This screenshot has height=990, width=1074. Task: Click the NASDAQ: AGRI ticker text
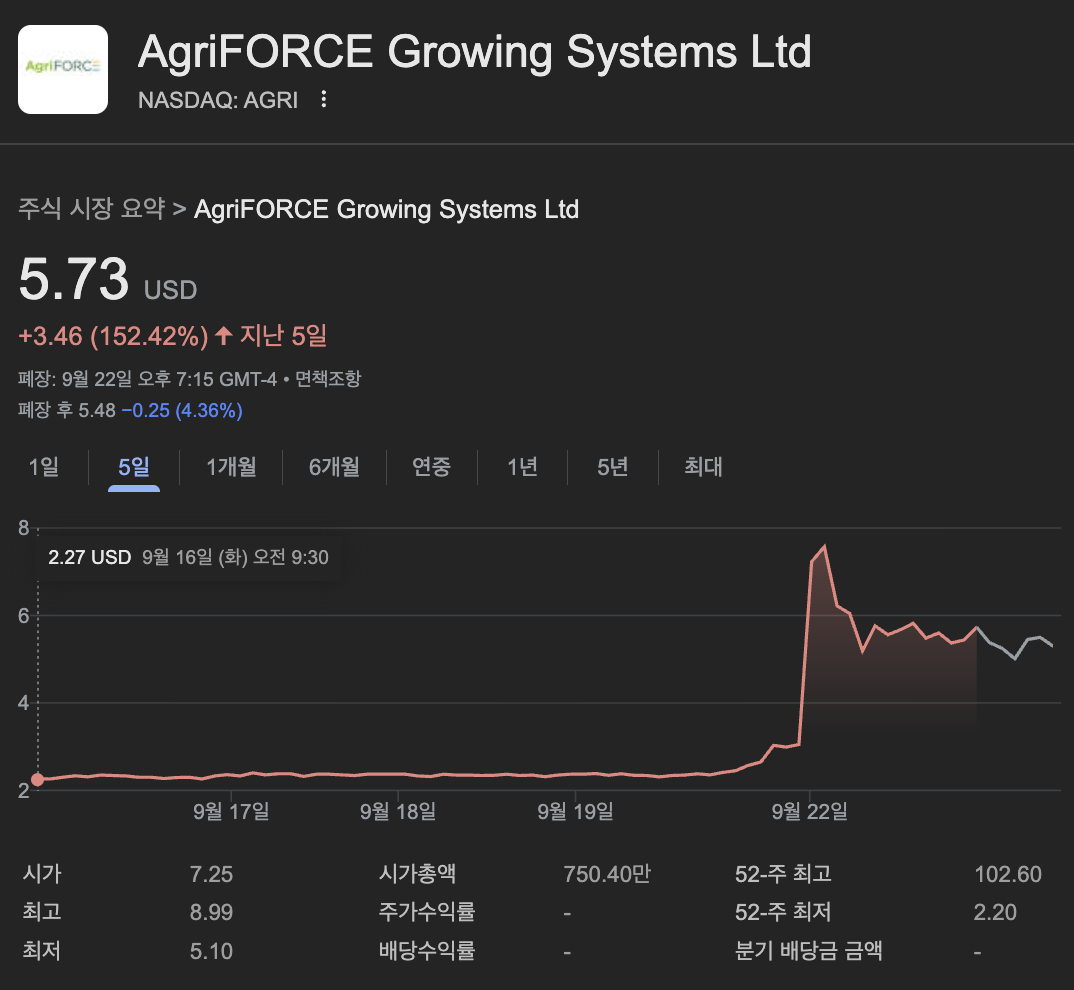point(218,100)
